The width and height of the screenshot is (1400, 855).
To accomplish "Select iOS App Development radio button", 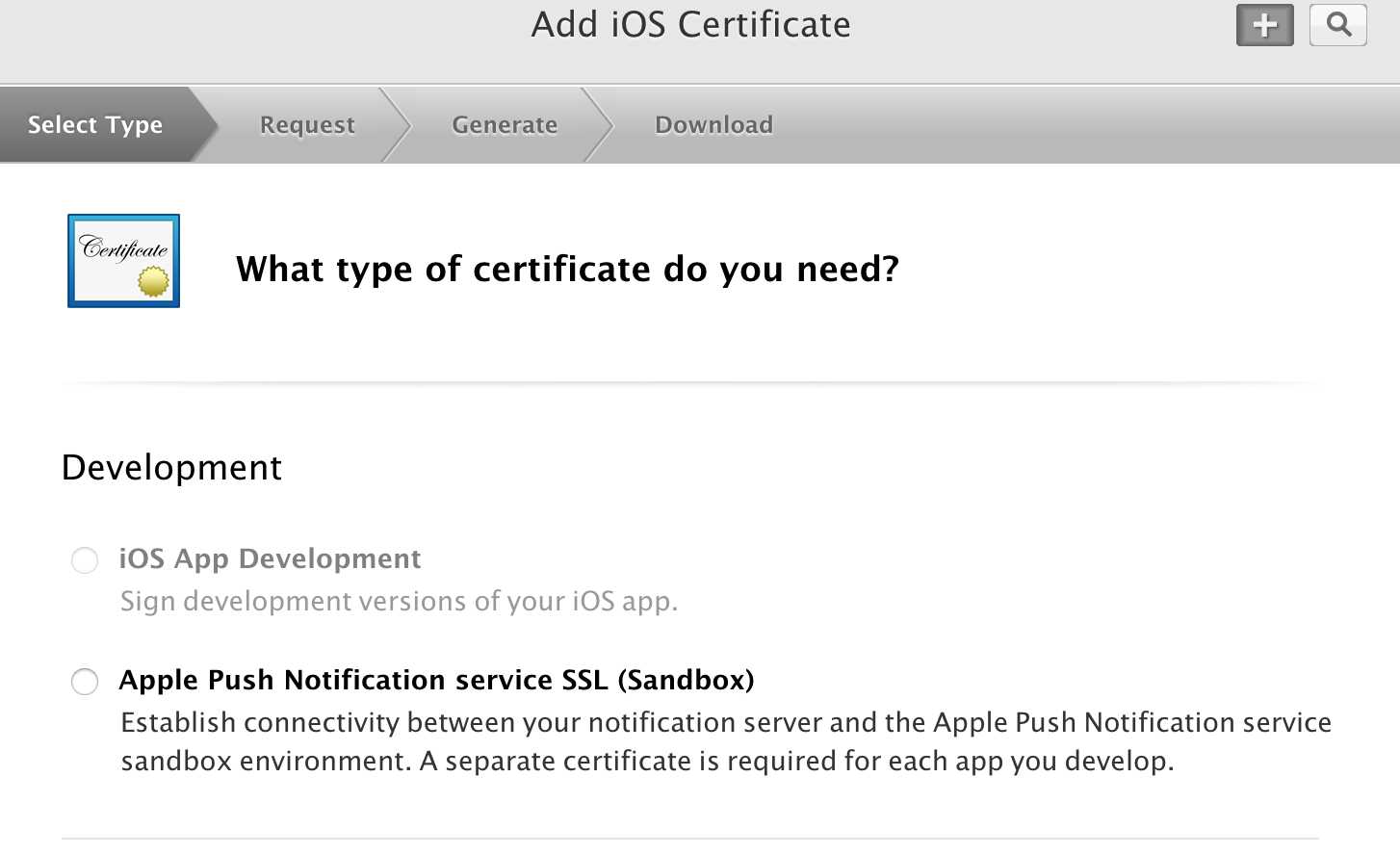I will [85, 559].
